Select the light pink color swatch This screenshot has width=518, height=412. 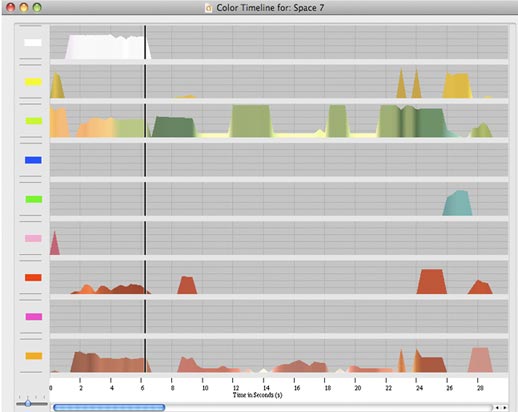tap(33, 238)
